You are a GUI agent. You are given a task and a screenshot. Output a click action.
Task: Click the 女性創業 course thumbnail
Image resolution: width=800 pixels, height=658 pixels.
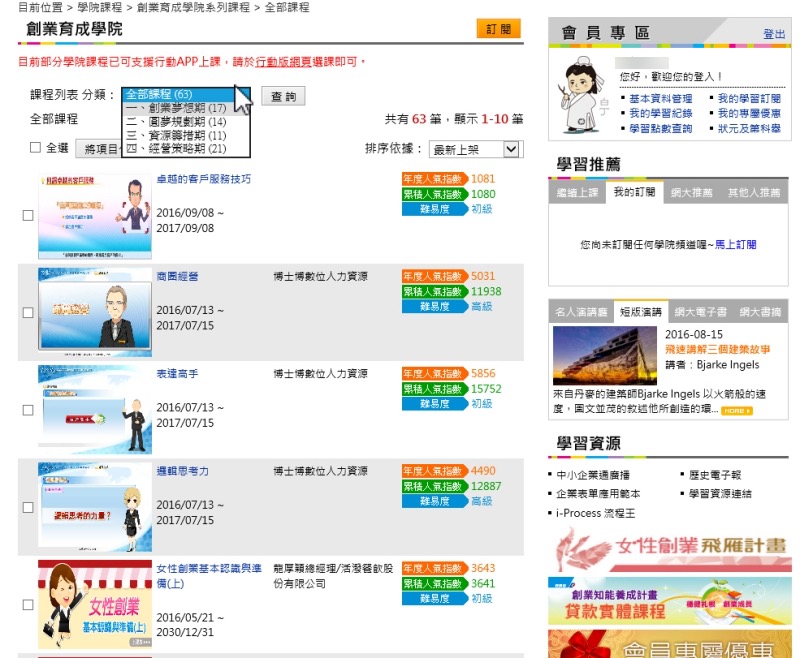pyautogui.click(x=95, y=604)
